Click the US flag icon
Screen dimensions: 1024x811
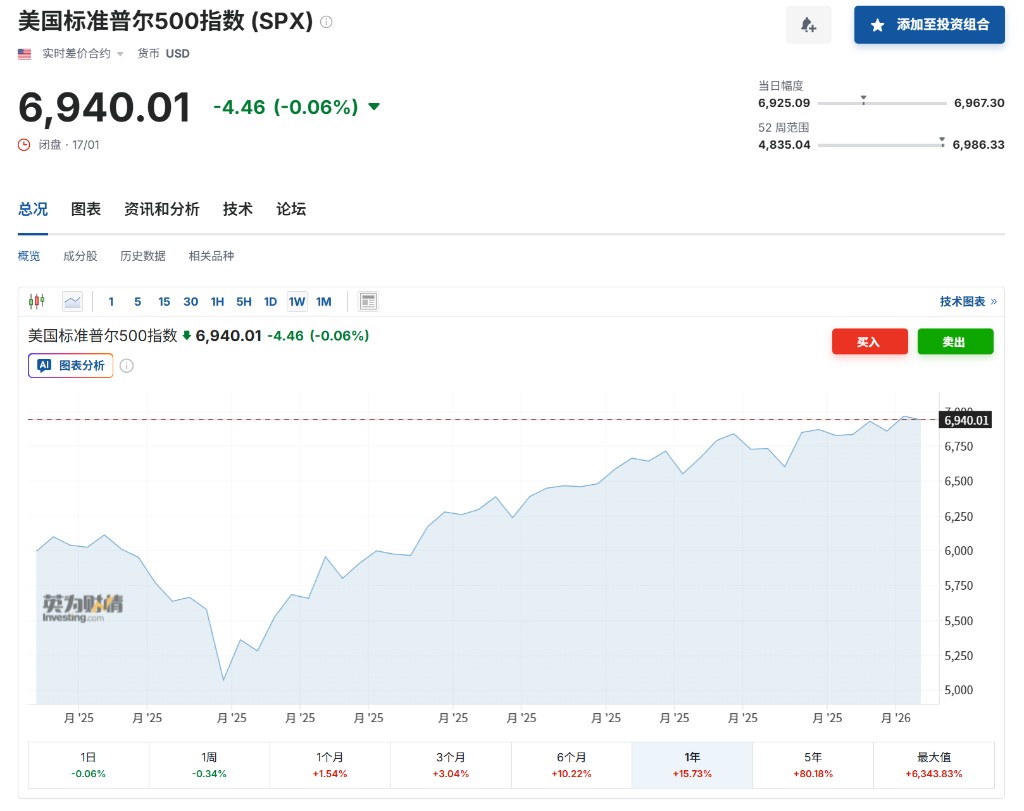(x=25, y=54)
